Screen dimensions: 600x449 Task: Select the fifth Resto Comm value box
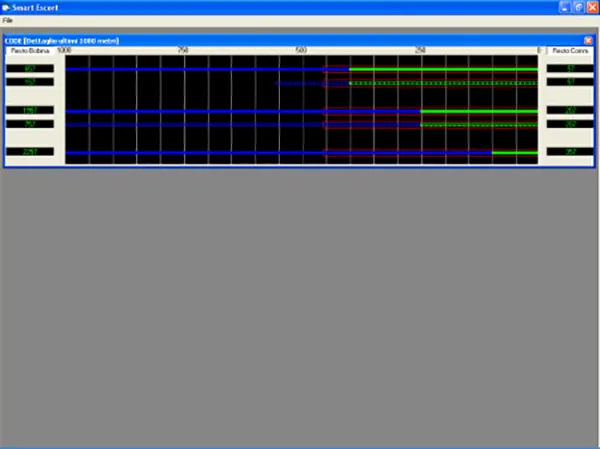tap(570, 152)
